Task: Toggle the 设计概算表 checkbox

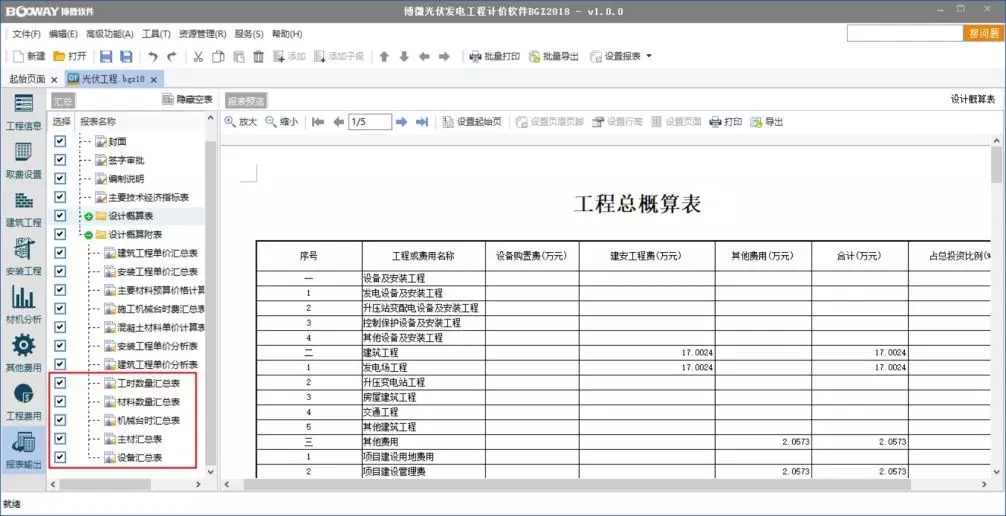Action: tap(60, 216)
